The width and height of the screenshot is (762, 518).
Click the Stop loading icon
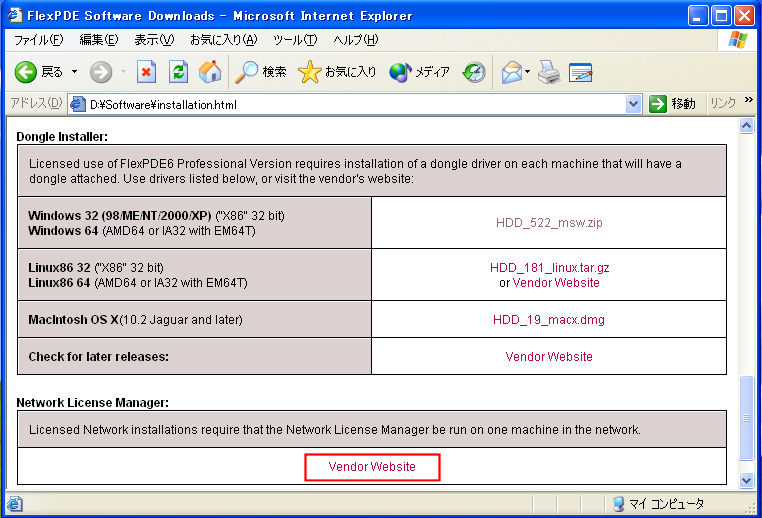click(147, 72)
